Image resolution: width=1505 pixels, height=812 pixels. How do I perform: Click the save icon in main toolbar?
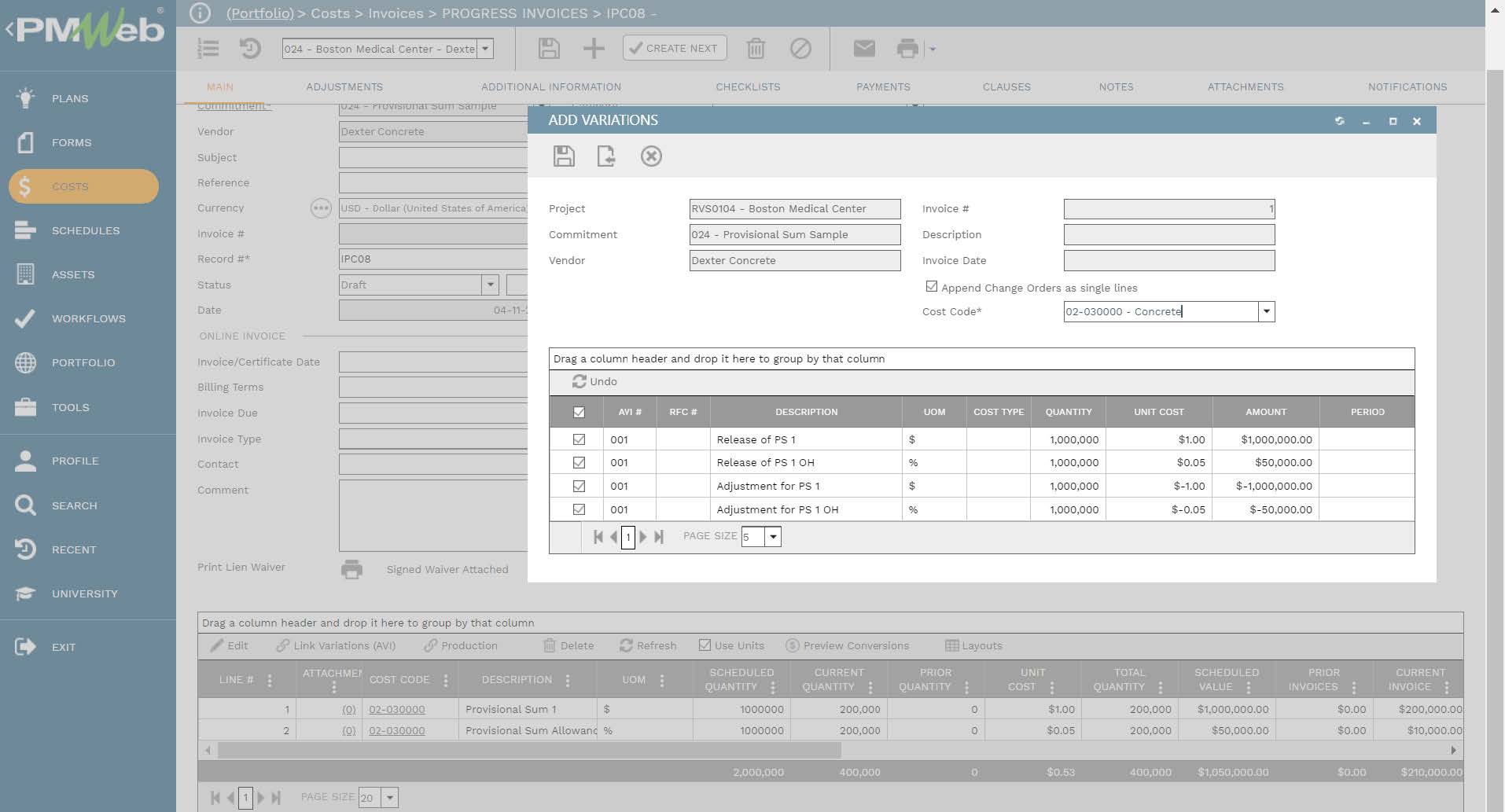pyautogui.click(x=549, y=49)
